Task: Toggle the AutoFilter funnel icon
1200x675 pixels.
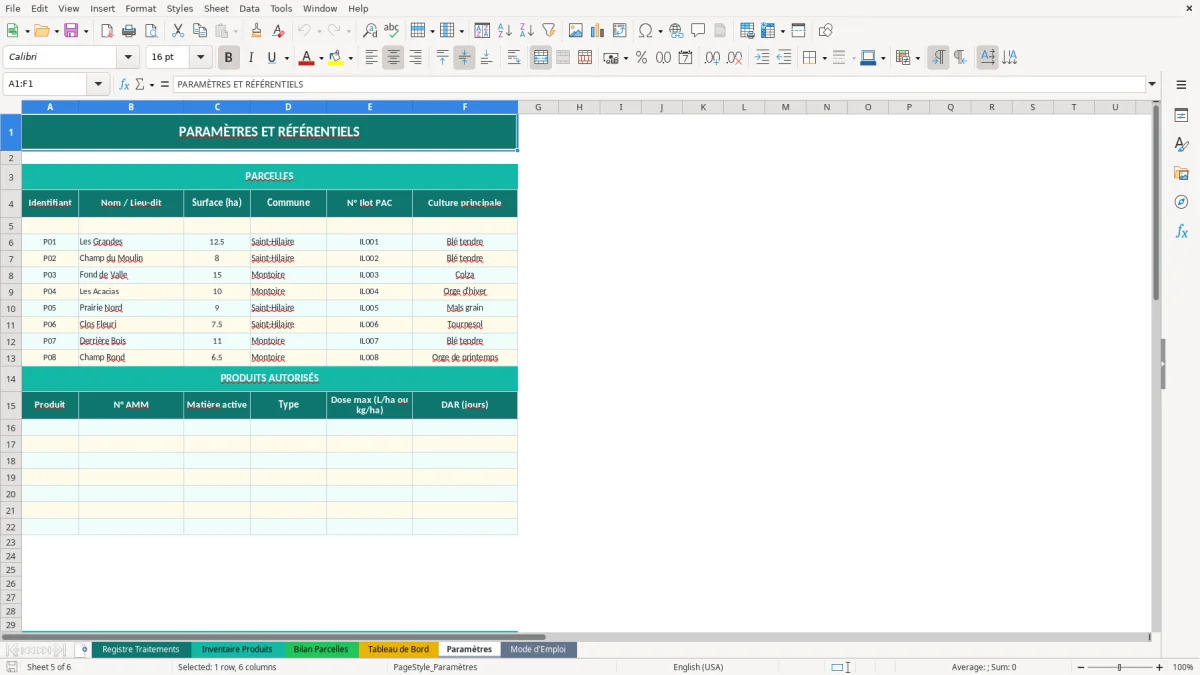Action: pyautogui.click(x=548, y=31)
